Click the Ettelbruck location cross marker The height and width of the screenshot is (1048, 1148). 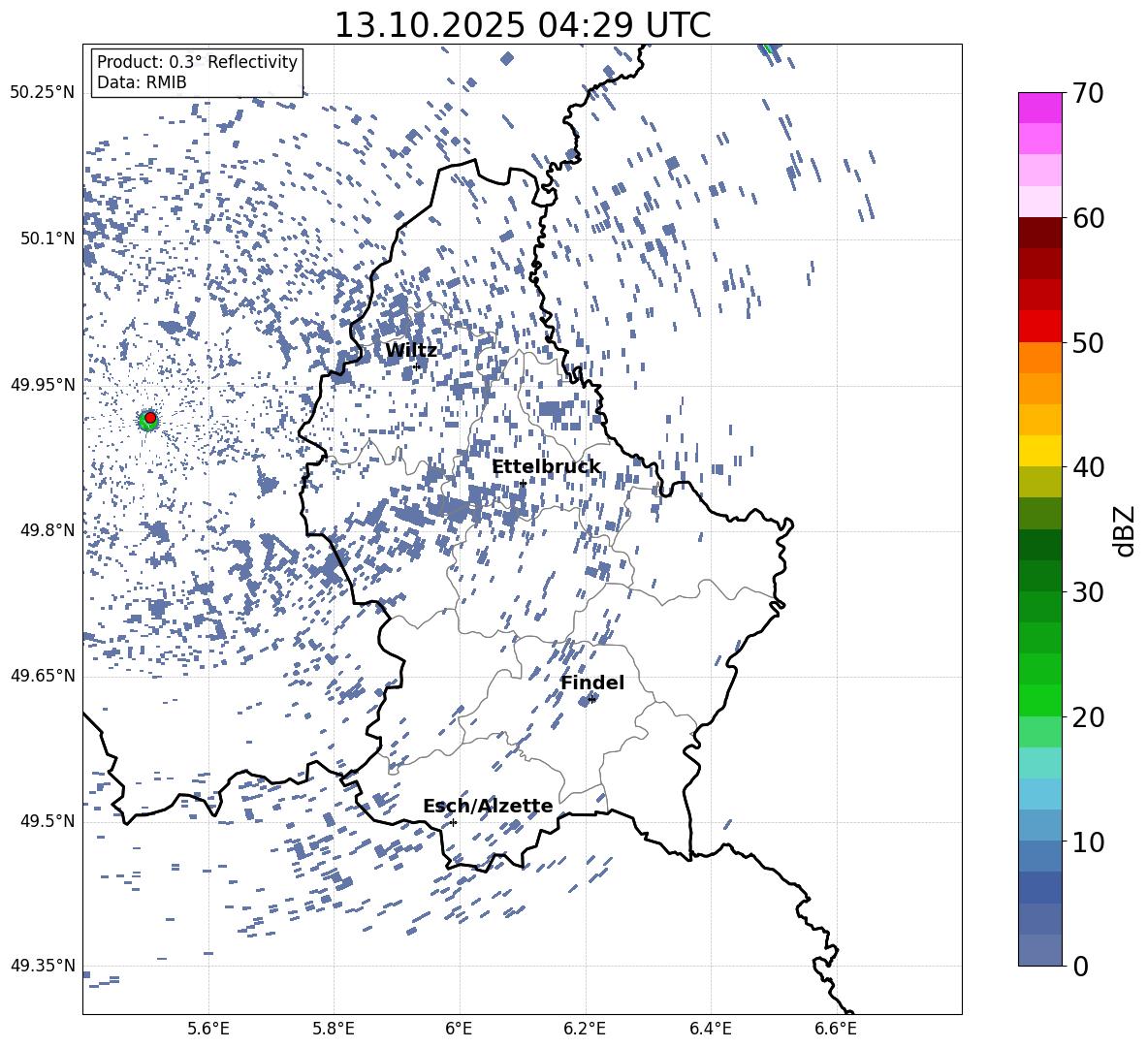tap(523, 483)
